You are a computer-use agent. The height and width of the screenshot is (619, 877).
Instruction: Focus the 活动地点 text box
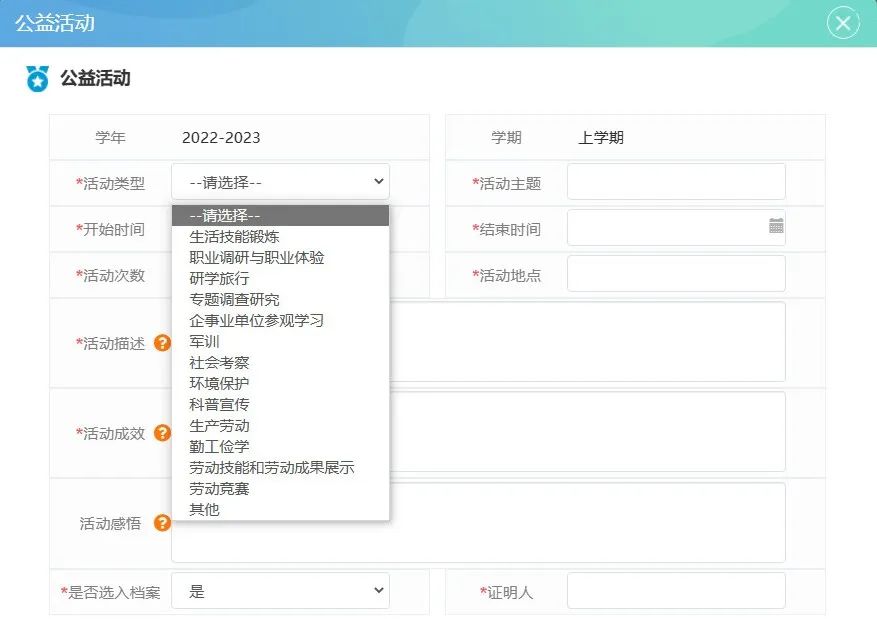pos(676,274)
